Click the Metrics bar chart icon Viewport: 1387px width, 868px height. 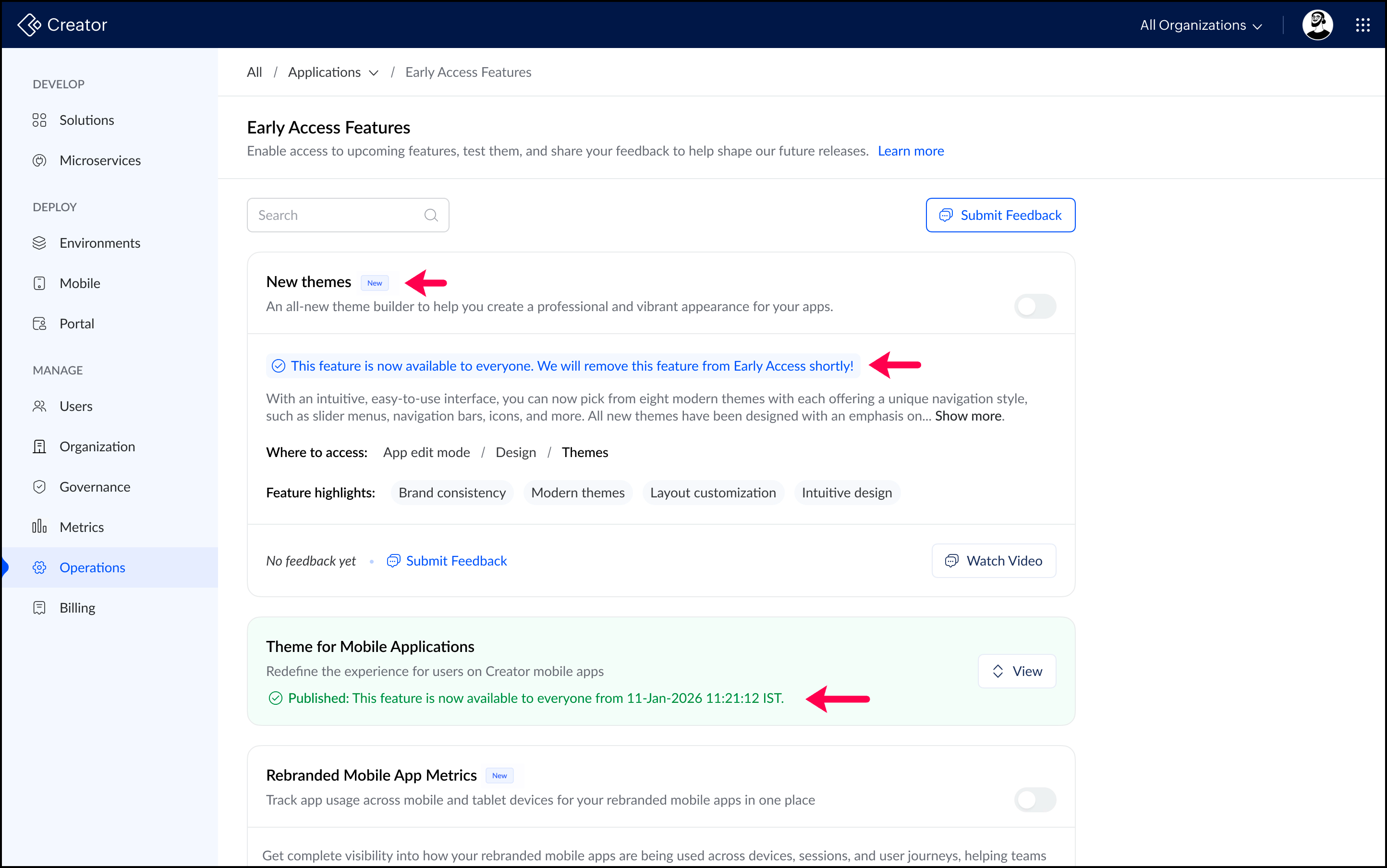[x=39, y=527]
